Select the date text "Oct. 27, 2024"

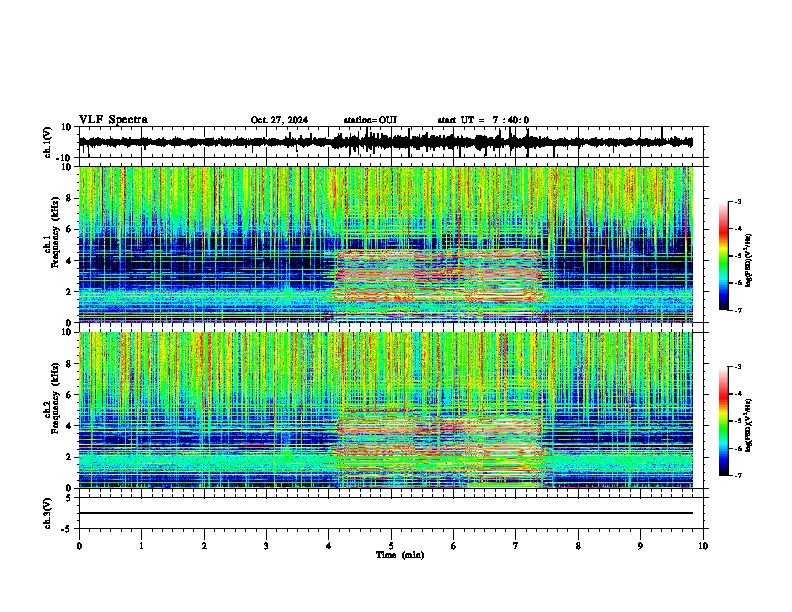(279, 120)
